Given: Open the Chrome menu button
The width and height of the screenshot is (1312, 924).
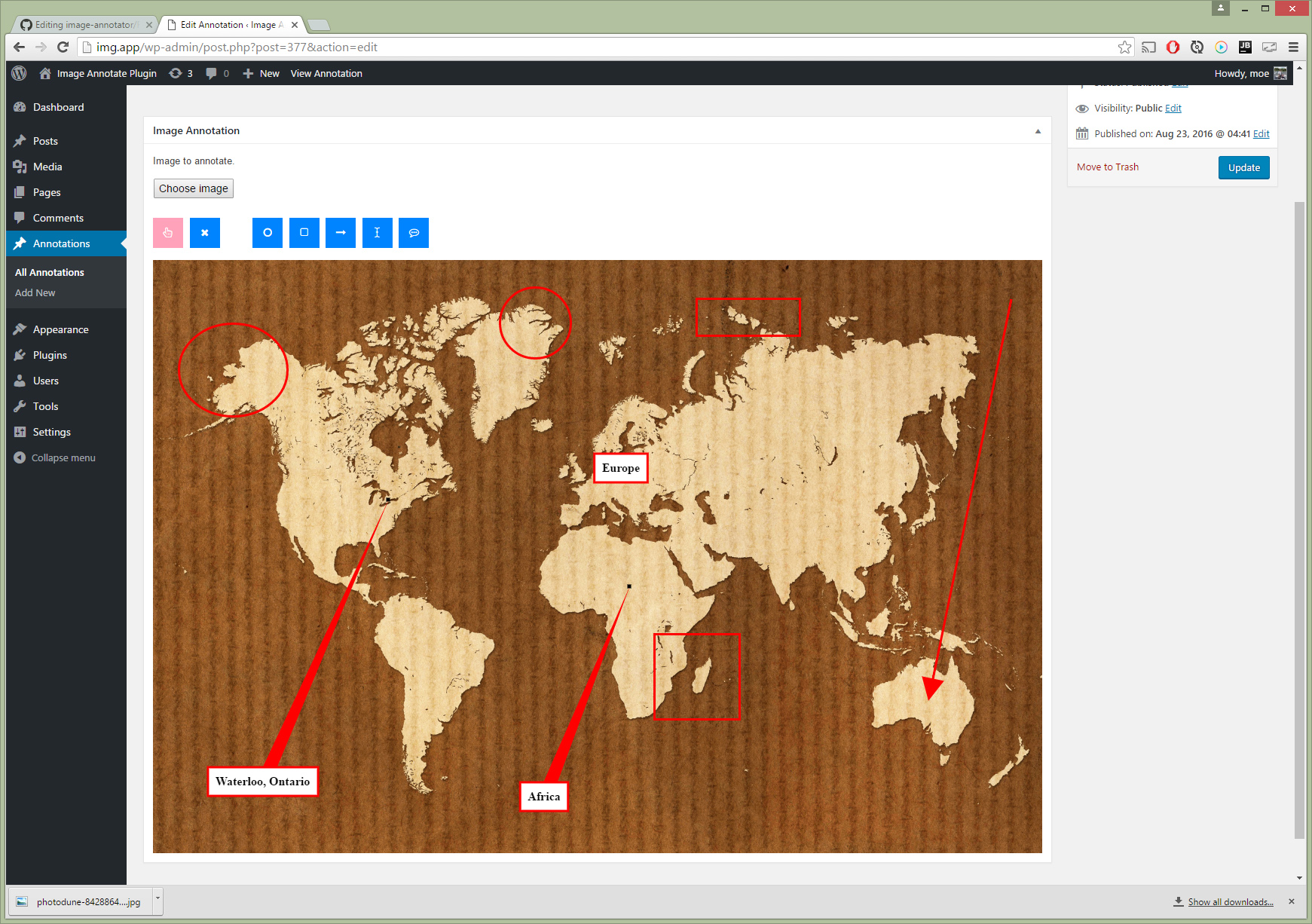Looking at the screenshot, I should [1293, 47].
